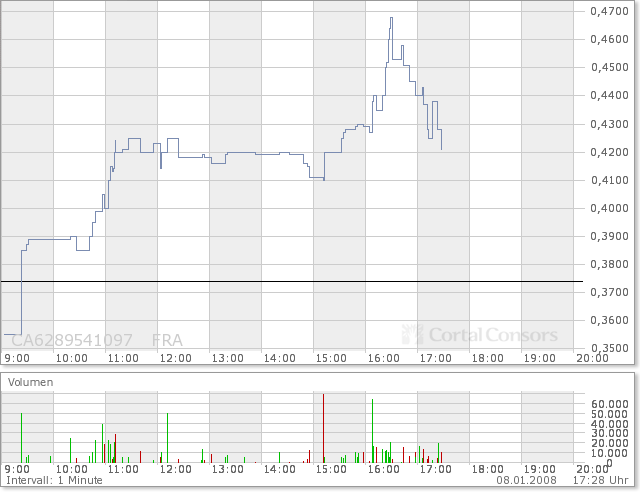
Task: Click the 0,4300 price axis label
Action: tap(609, 124)
